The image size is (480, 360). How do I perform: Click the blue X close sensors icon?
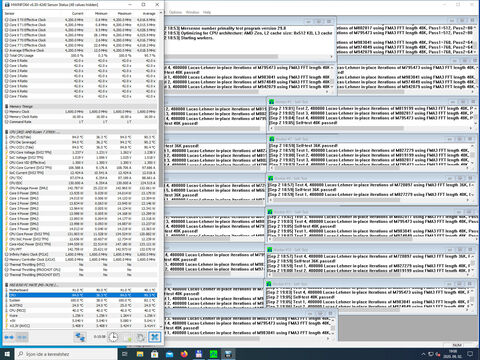click(x=154, y=337)
